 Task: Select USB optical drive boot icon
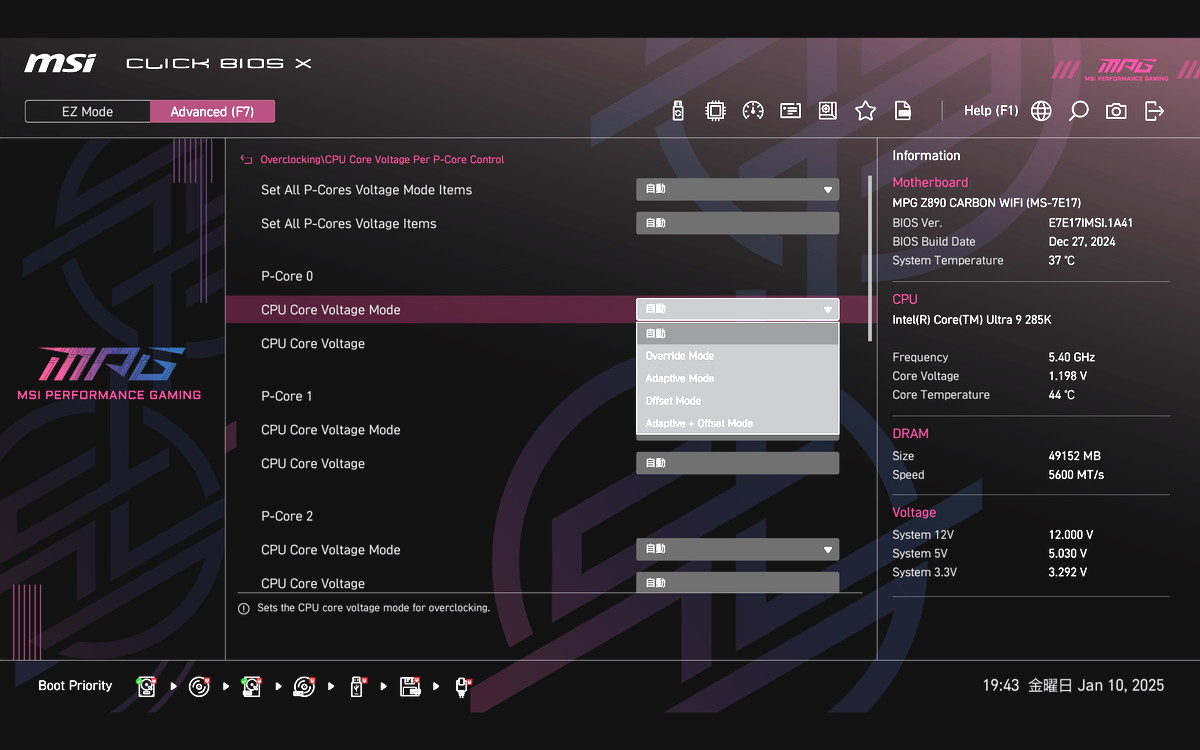pyautogui.click(x=304, y=686)
